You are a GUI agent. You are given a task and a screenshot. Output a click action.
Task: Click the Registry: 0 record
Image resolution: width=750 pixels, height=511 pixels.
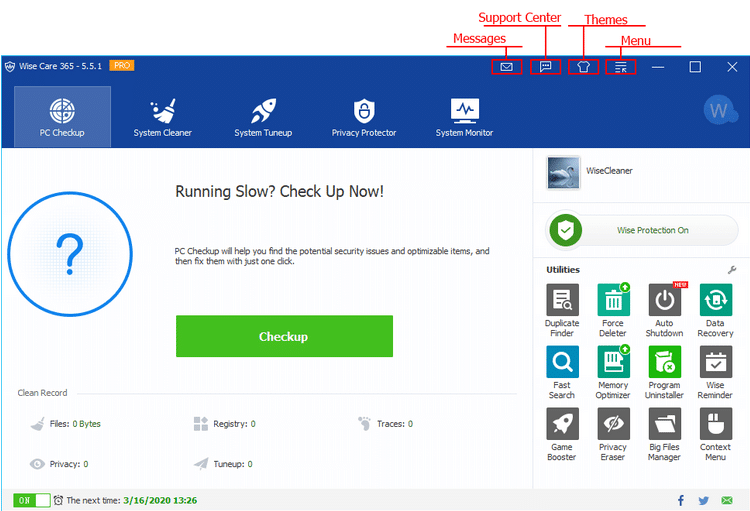coord(225,423)
